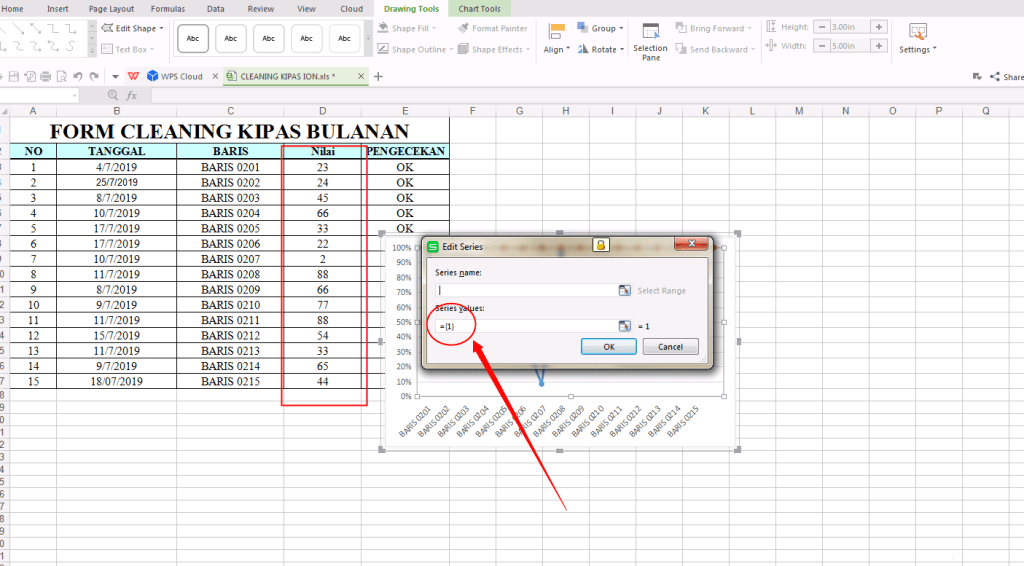Increase shape height with plus stepper
The image size is (1024, 566).
879,27
